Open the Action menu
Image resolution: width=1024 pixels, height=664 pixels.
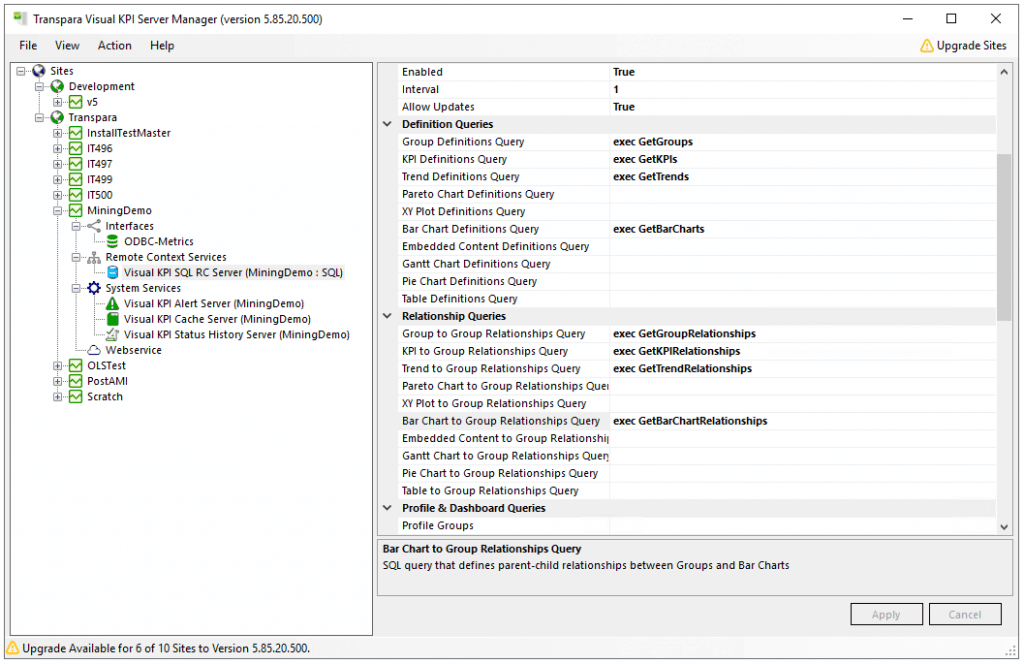[x=114, y=45]
